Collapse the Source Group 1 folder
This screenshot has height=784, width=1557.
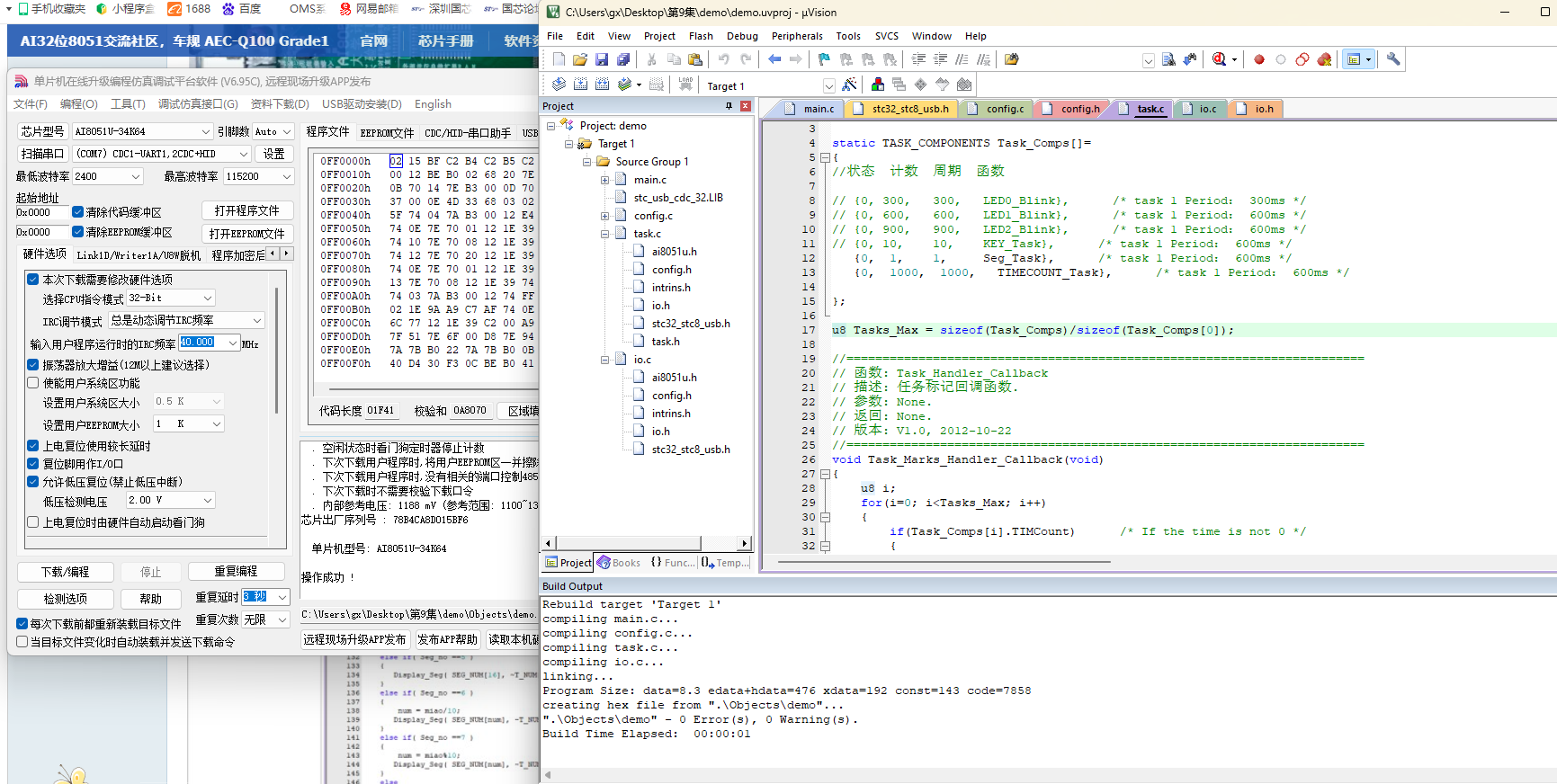click(587, 162)
